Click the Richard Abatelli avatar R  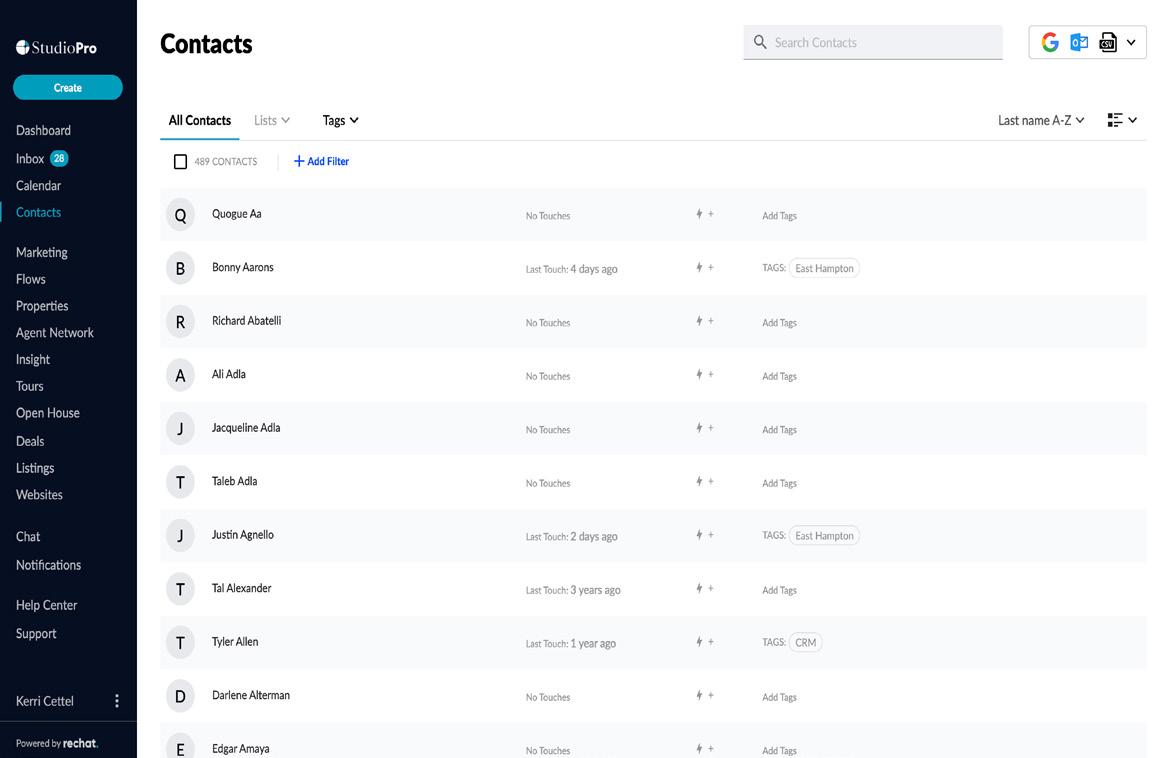180,322
